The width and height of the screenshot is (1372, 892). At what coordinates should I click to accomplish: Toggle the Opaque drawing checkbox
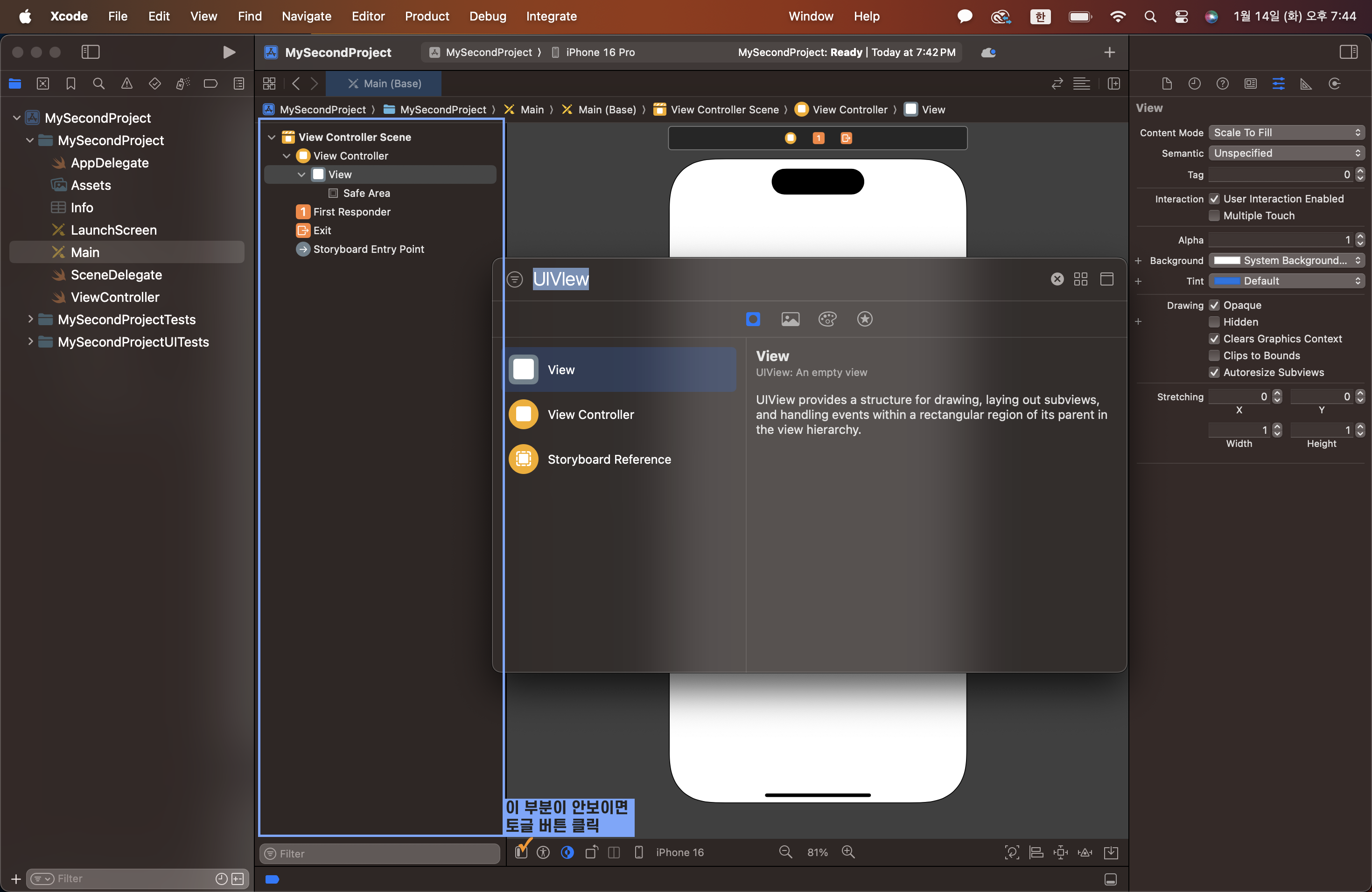(x=1214, y=305)
